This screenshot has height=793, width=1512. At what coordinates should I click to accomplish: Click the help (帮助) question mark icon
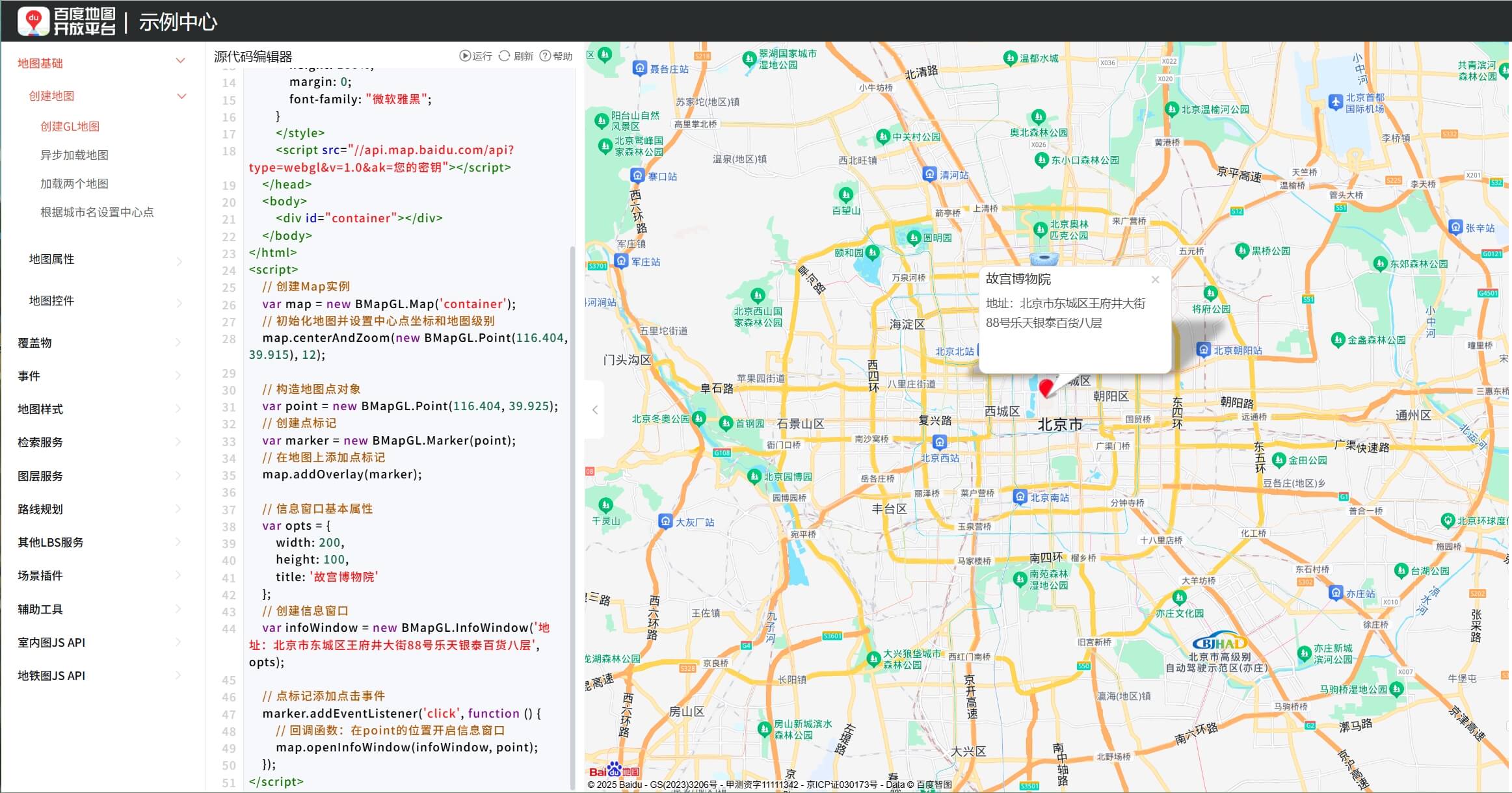[545, 56]
